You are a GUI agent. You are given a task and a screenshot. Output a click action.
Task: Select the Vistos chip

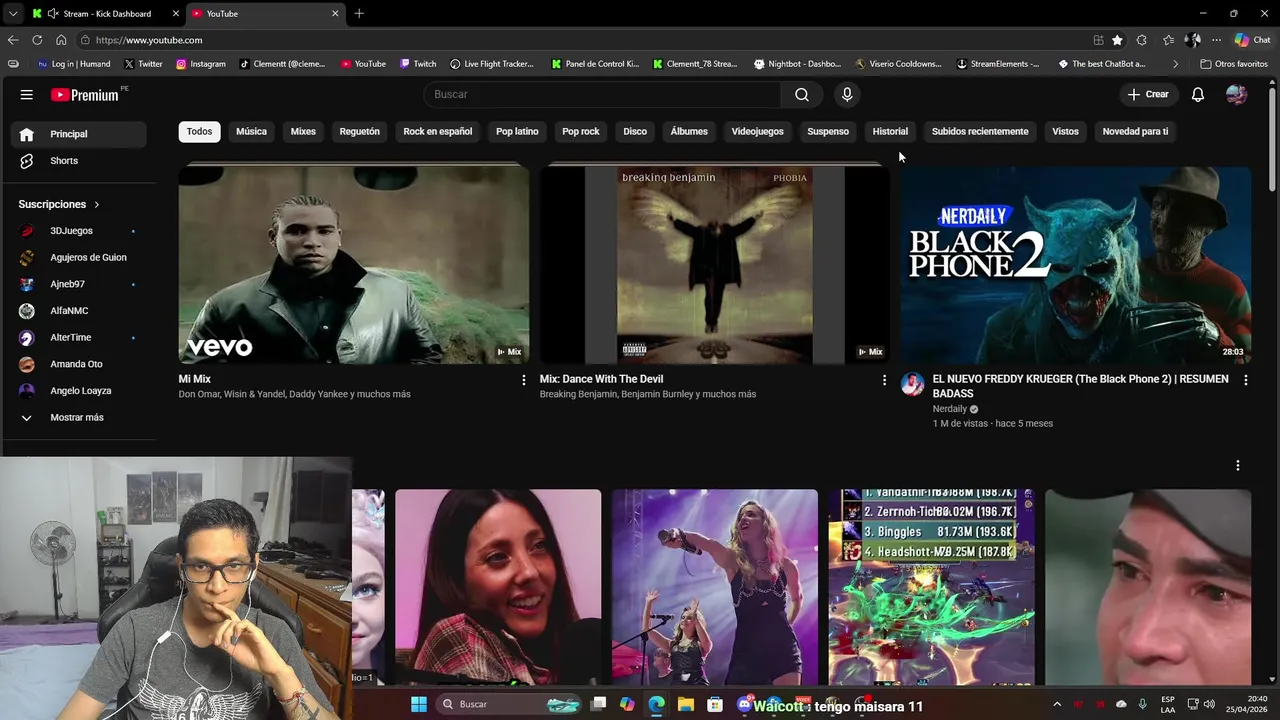tap(1065, 131)
